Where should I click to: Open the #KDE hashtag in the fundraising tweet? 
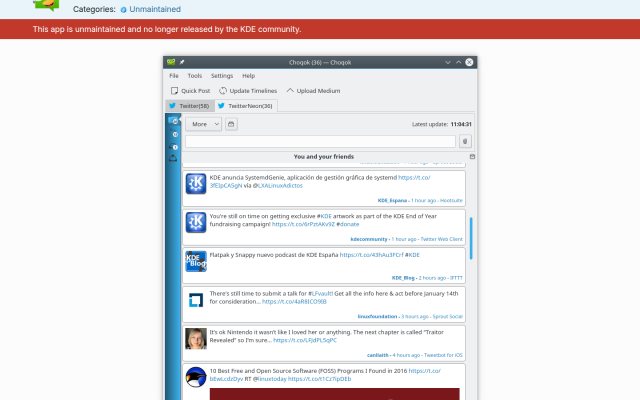324,216
